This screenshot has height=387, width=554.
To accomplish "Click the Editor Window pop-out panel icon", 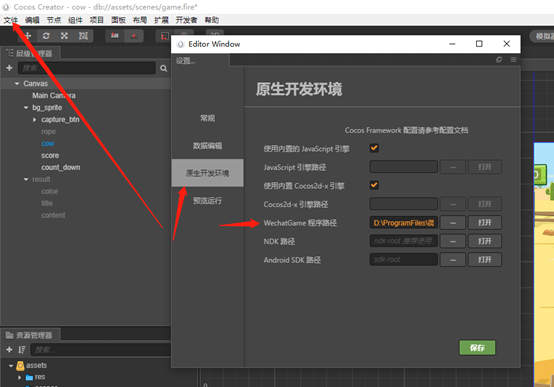I will pyautogui.click(x=499, y=60).
